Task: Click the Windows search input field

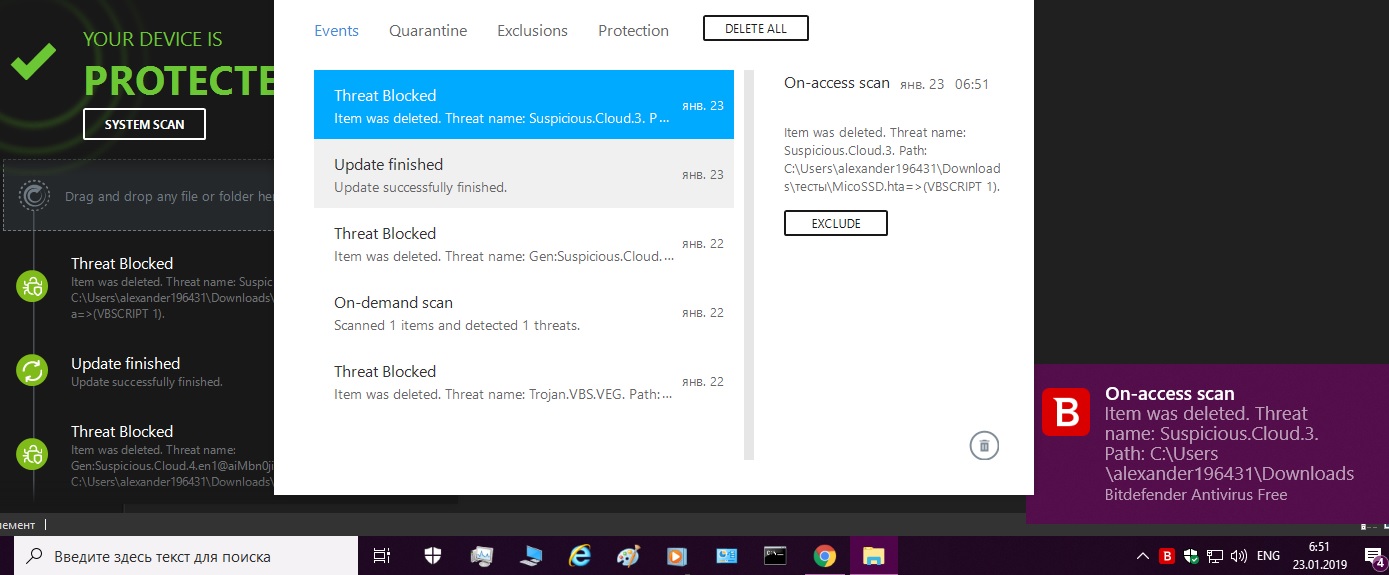Action: click(x=186, y=556)
